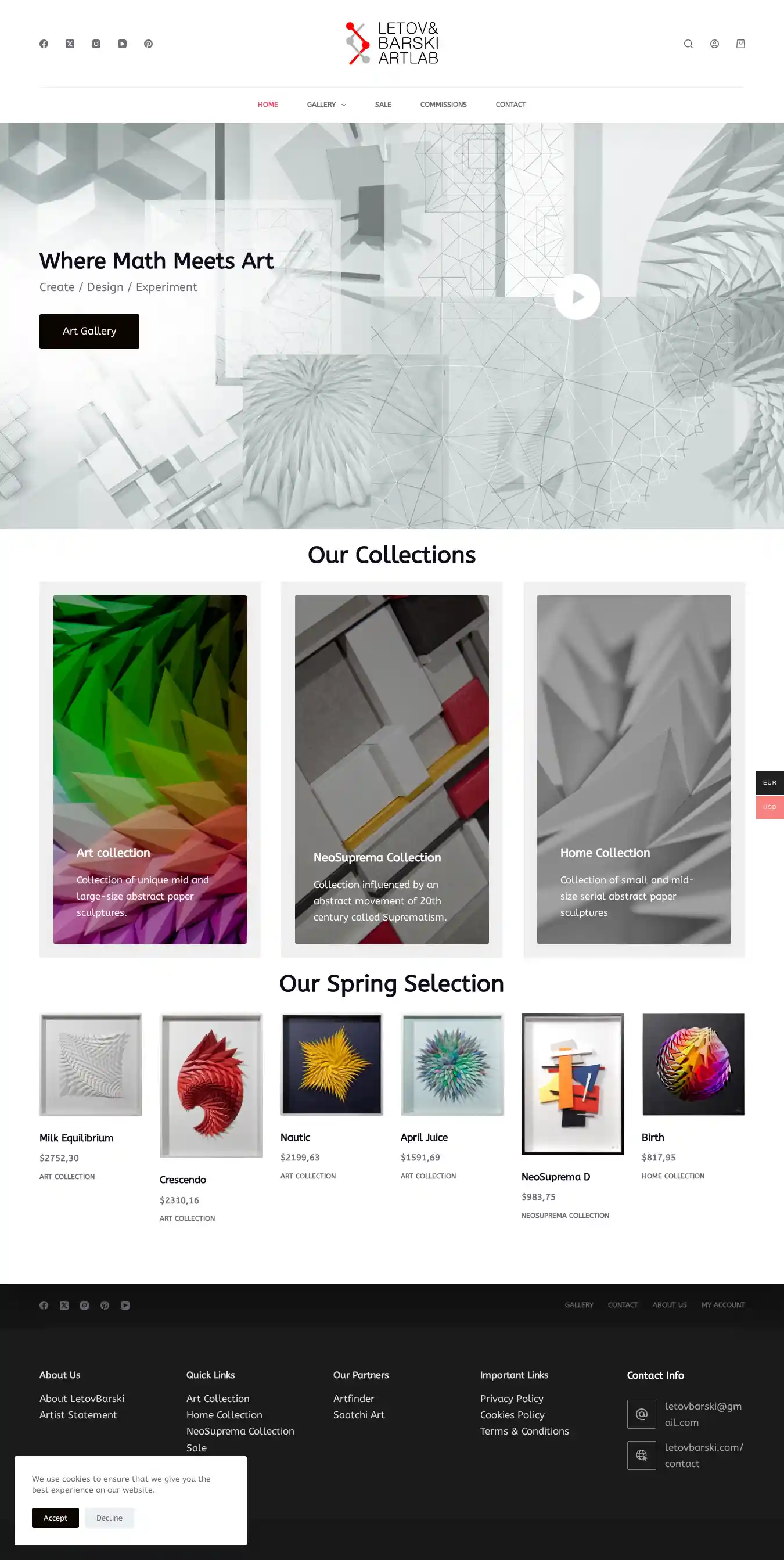This screenshot has width=784, height=1560.
Task: Open the Pinterest icon in header
Action: coord(148,44)
